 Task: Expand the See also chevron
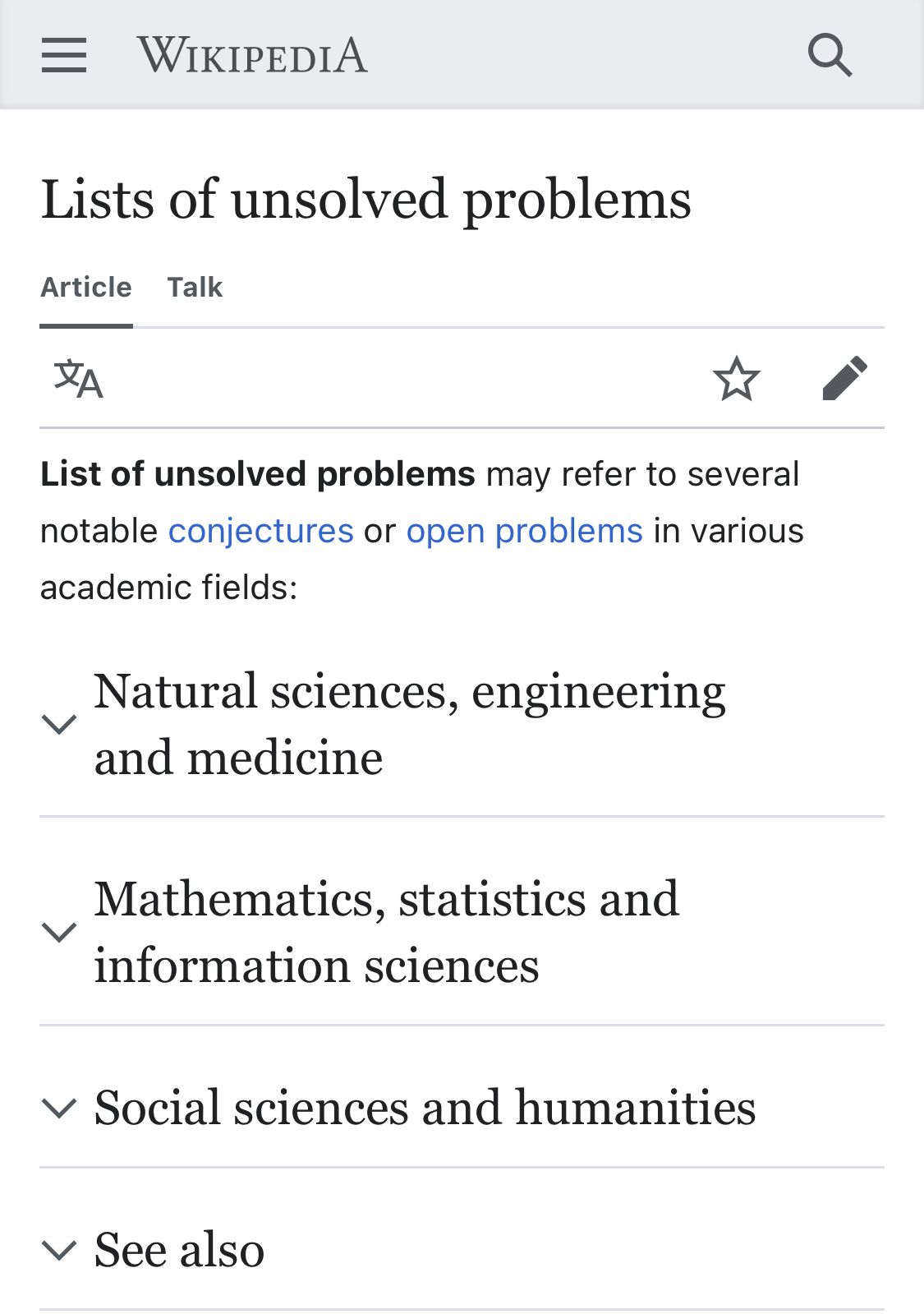59,1250
